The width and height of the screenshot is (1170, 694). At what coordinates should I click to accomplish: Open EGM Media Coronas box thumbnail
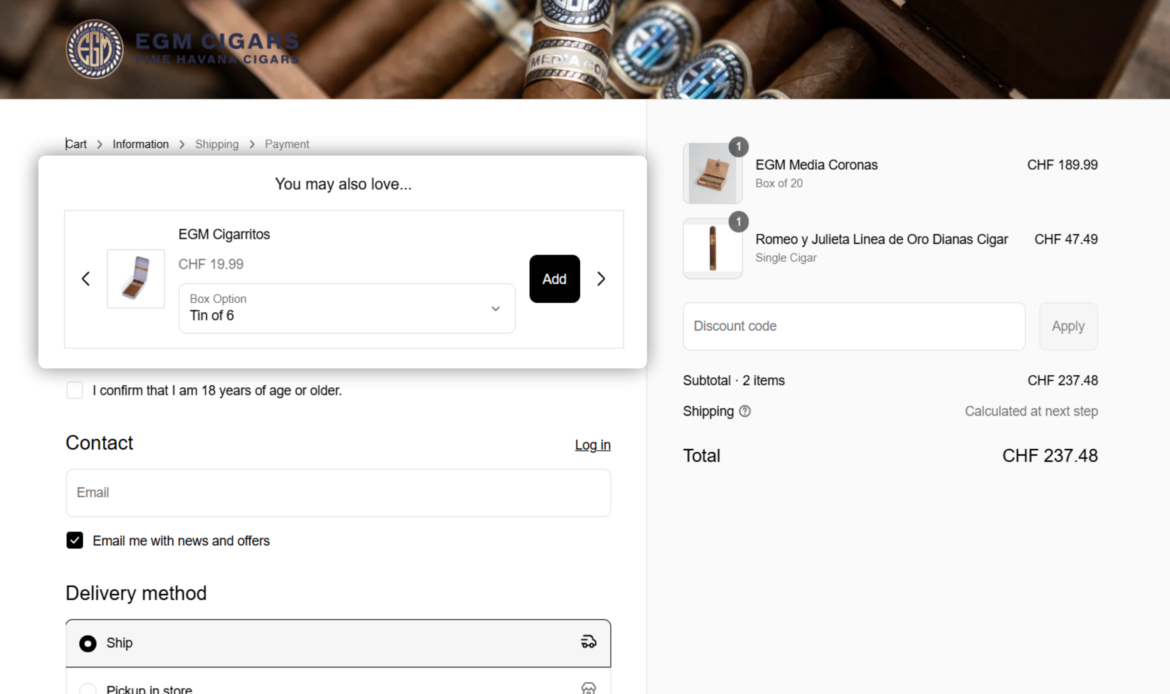click(713, 173)
